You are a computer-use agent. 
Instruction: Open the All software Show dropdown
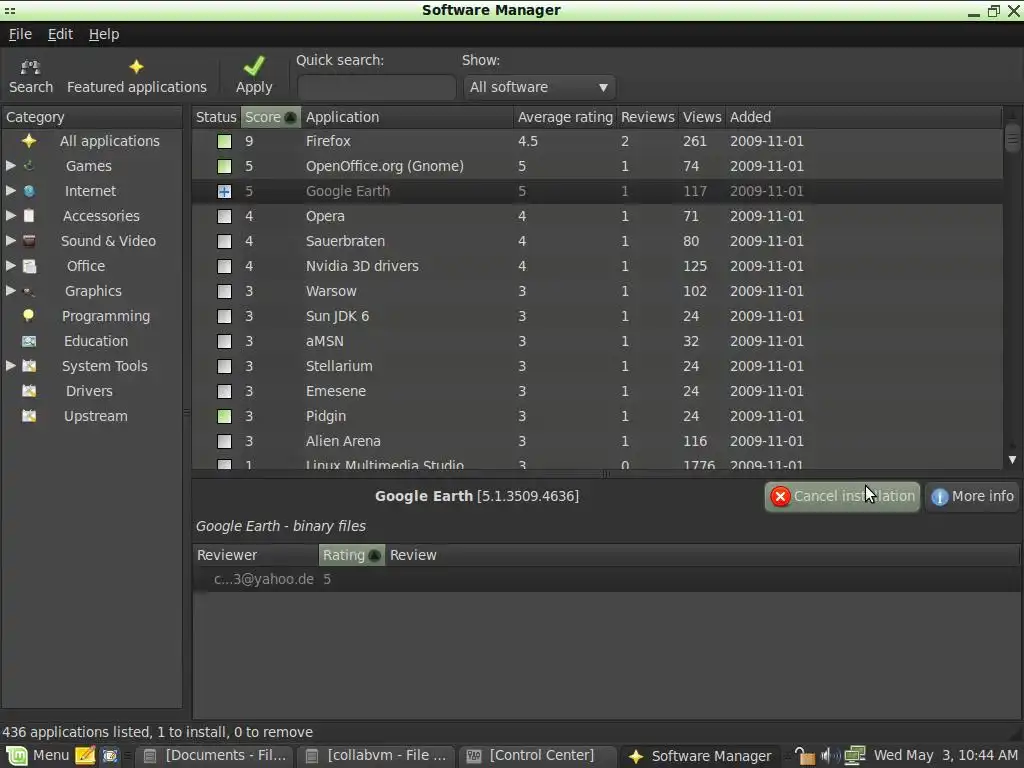pyautogui.click(x=539, y=87)
